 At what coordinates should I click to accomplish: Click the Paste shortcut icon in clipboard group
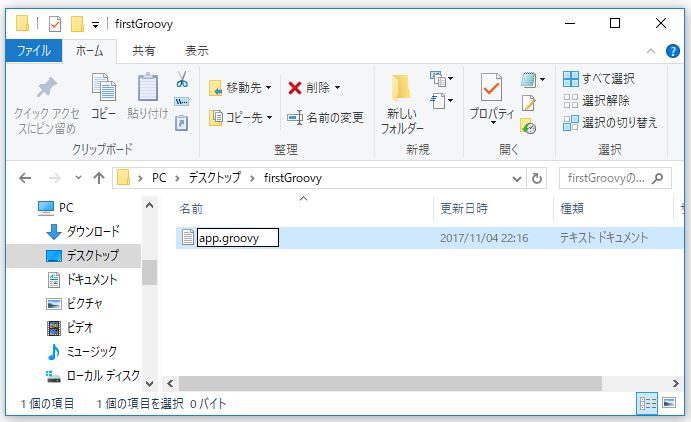coord(182,122)
